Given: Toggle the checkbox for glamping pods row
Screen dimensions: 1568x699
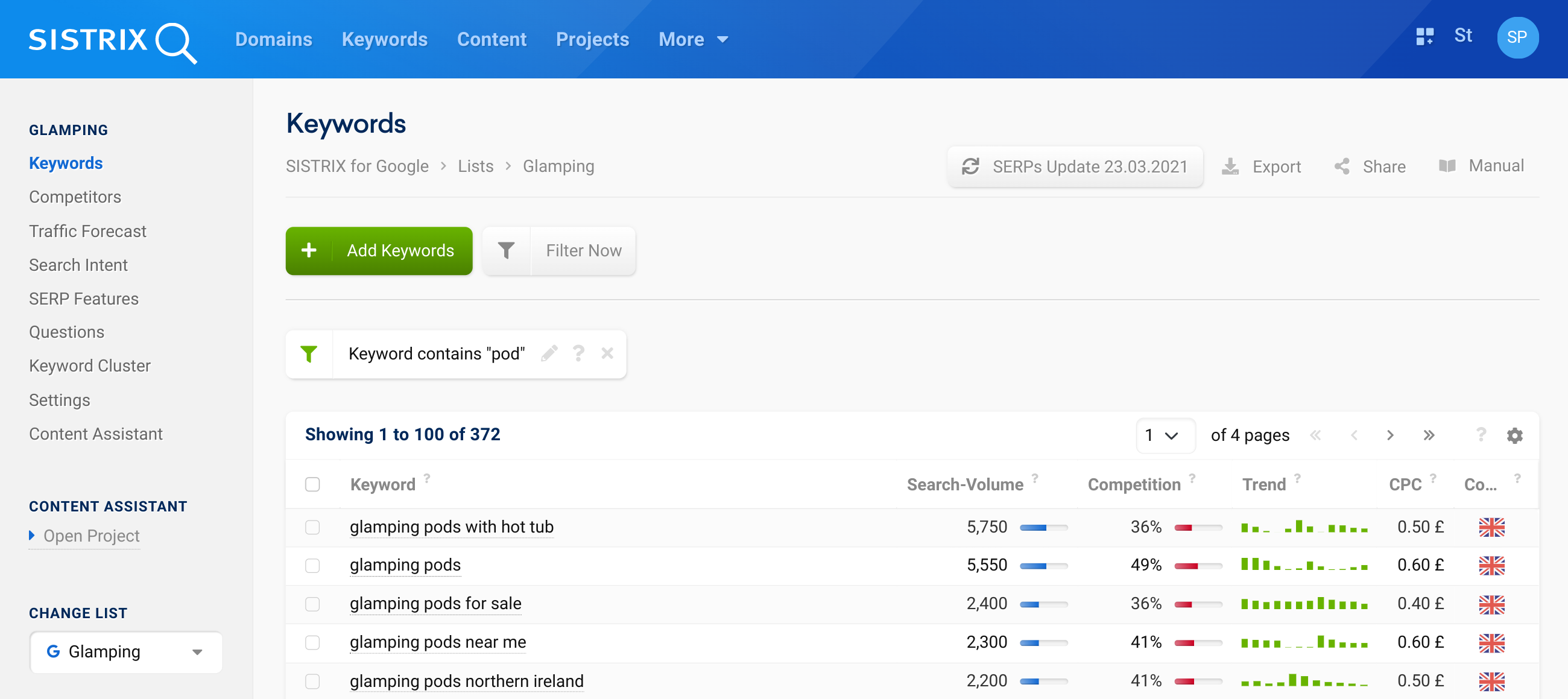Looking at the screenshot, I should (x=312, y=565).
